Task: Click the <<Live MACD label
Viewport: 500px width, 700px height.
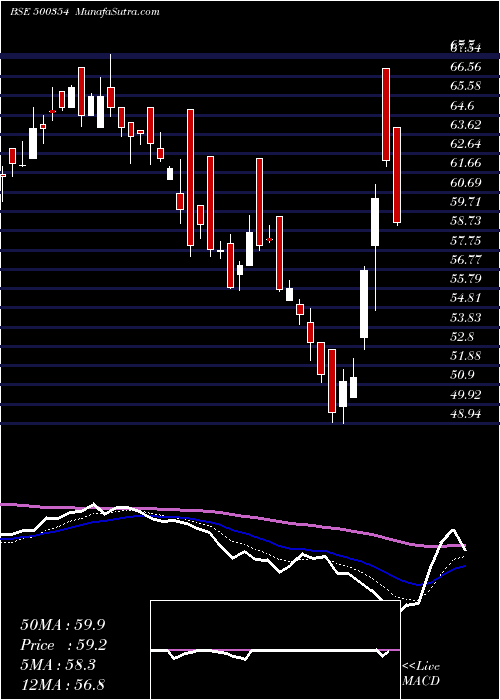Action: point(421,674)
